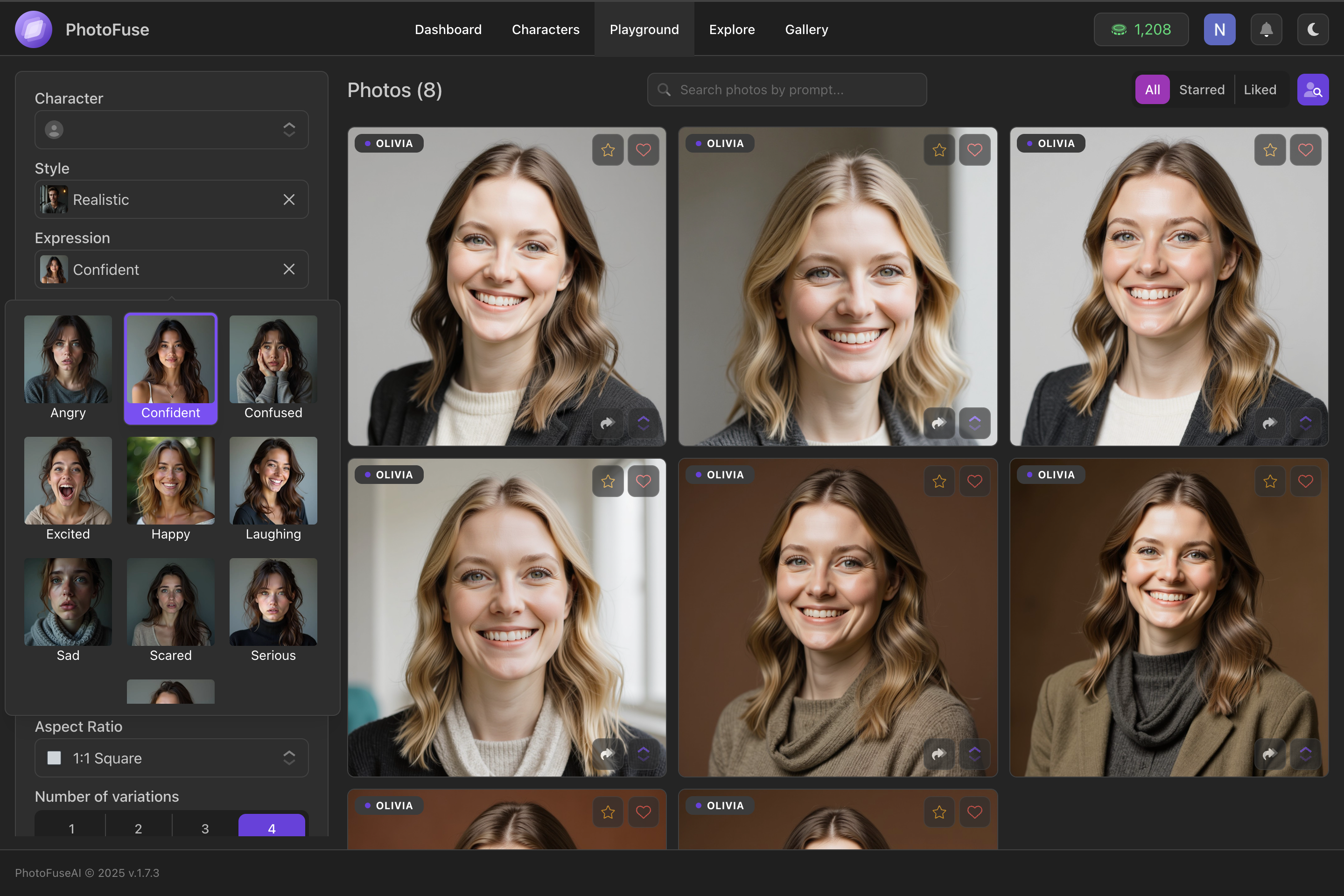Like the second Olivia photo
This screenshot has width=1344, height=896.
coord(974,150)
